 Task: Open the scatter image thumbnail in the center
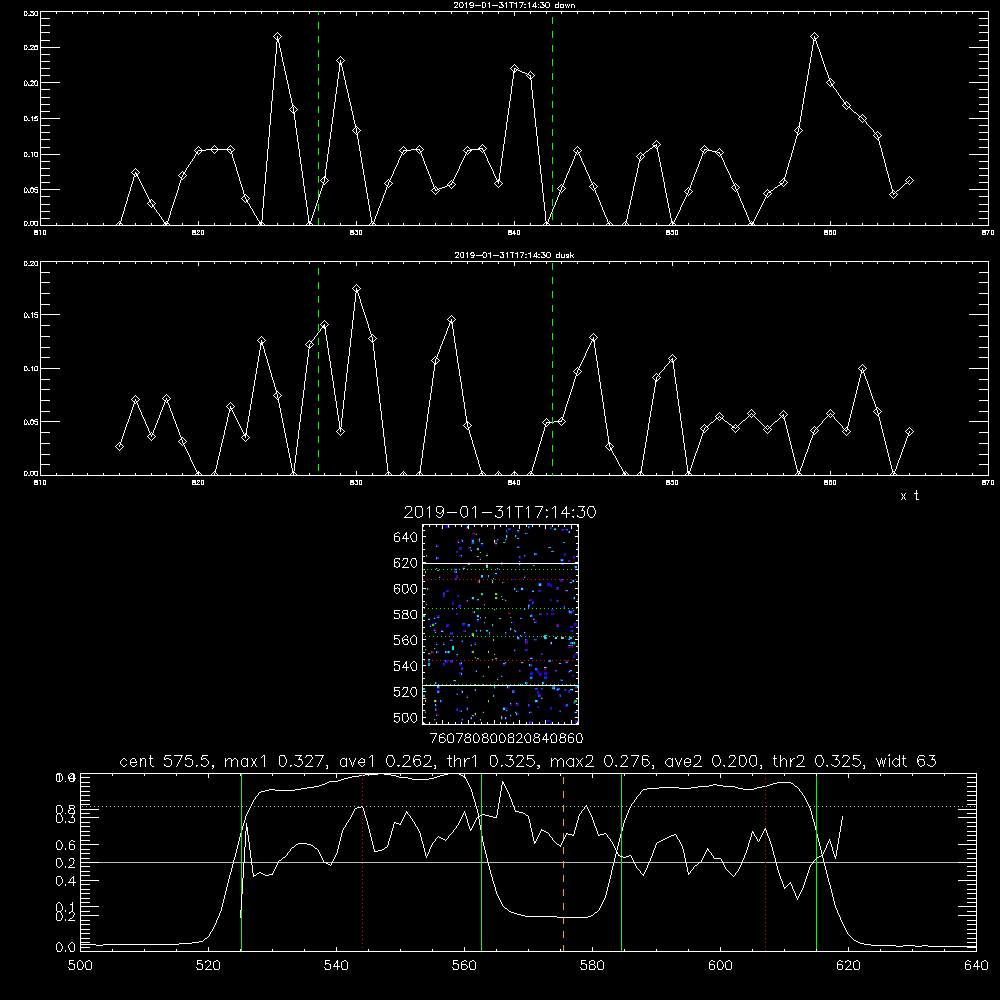[x=500, y=624]
